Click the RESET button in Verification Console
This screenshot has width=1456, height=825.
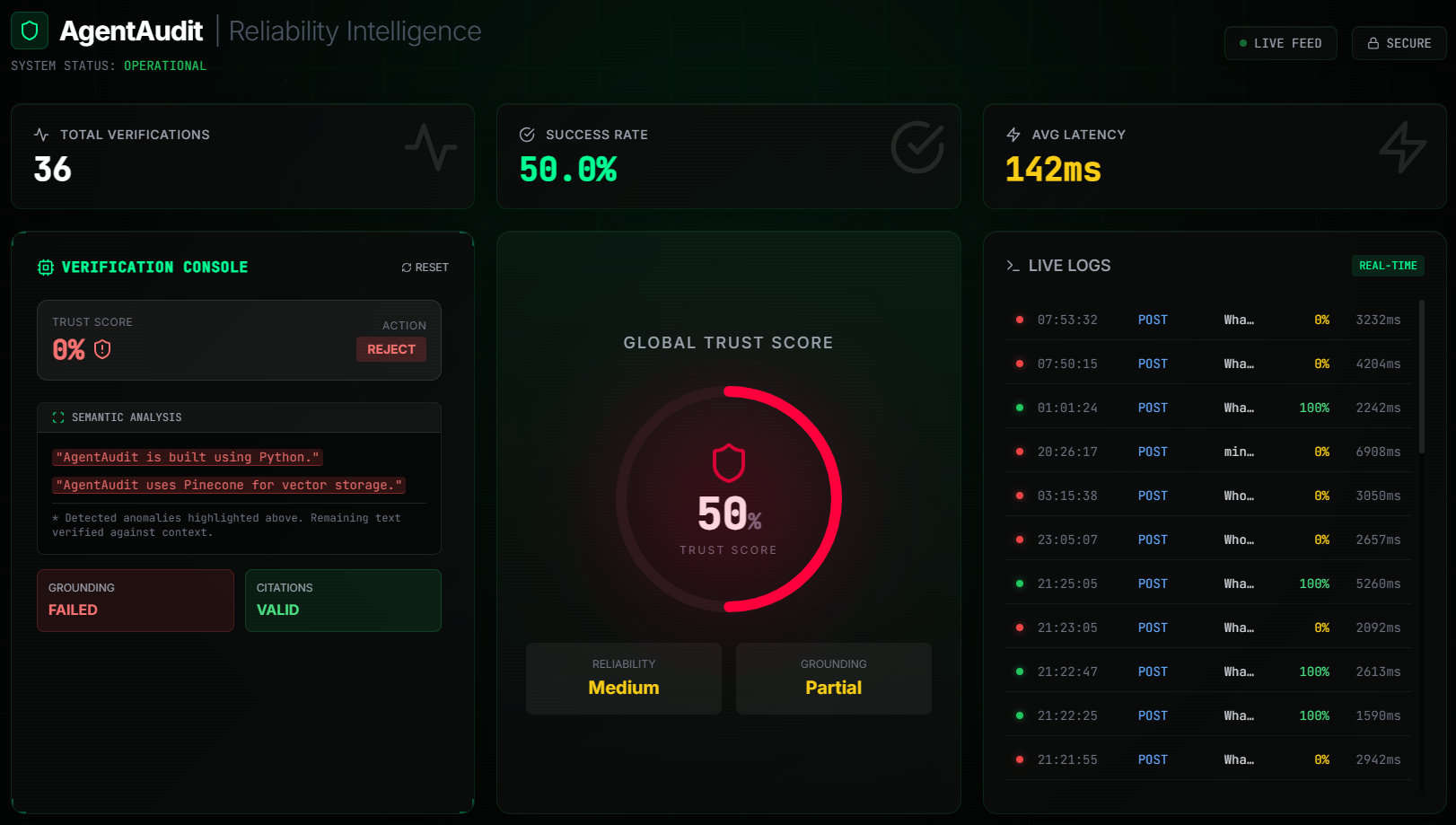(x=424, y=267)
